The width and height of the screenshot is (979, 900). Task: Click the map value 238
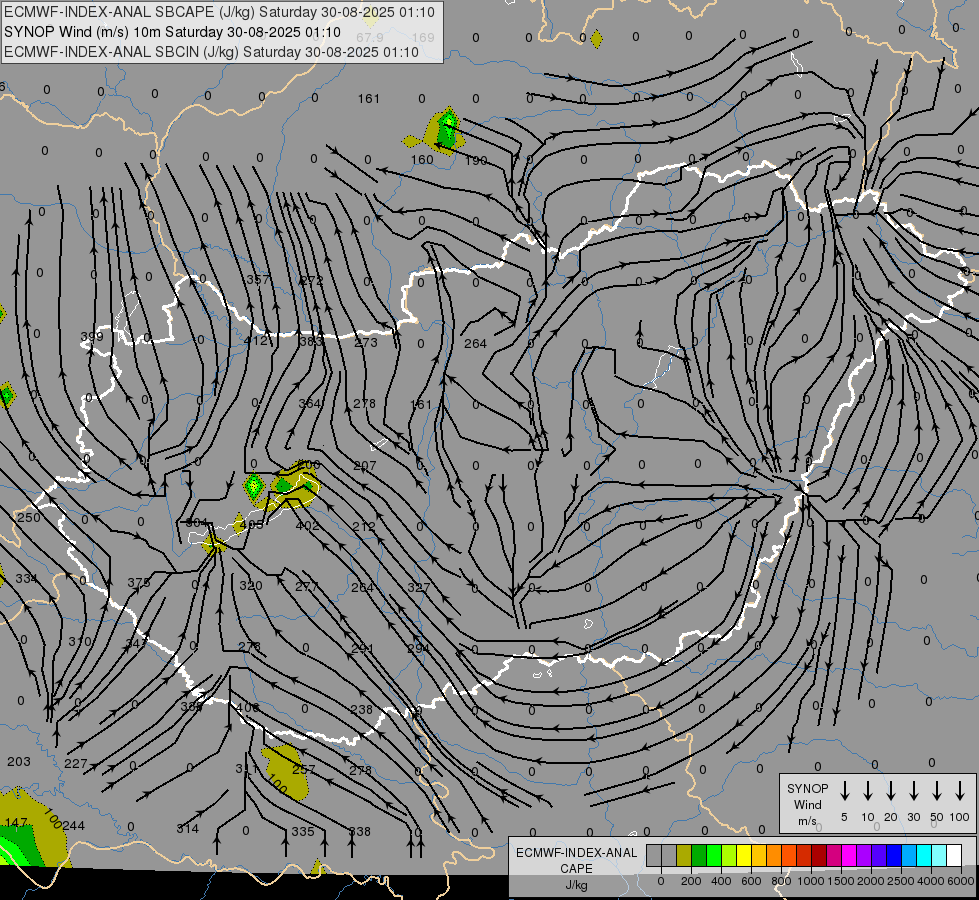click(362, 710)
